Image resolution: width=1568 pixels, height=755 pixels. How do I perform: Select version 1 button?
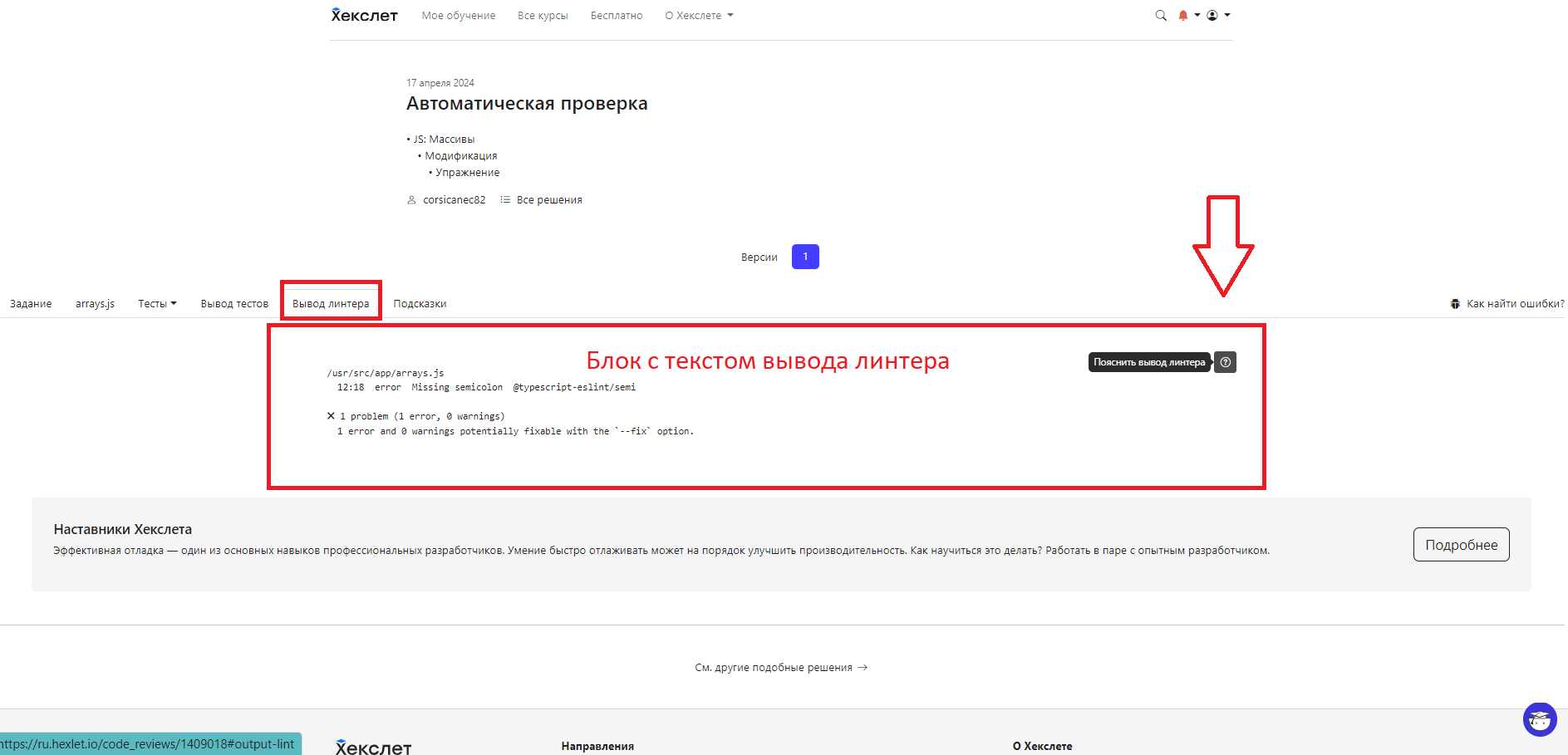[805, 257]
